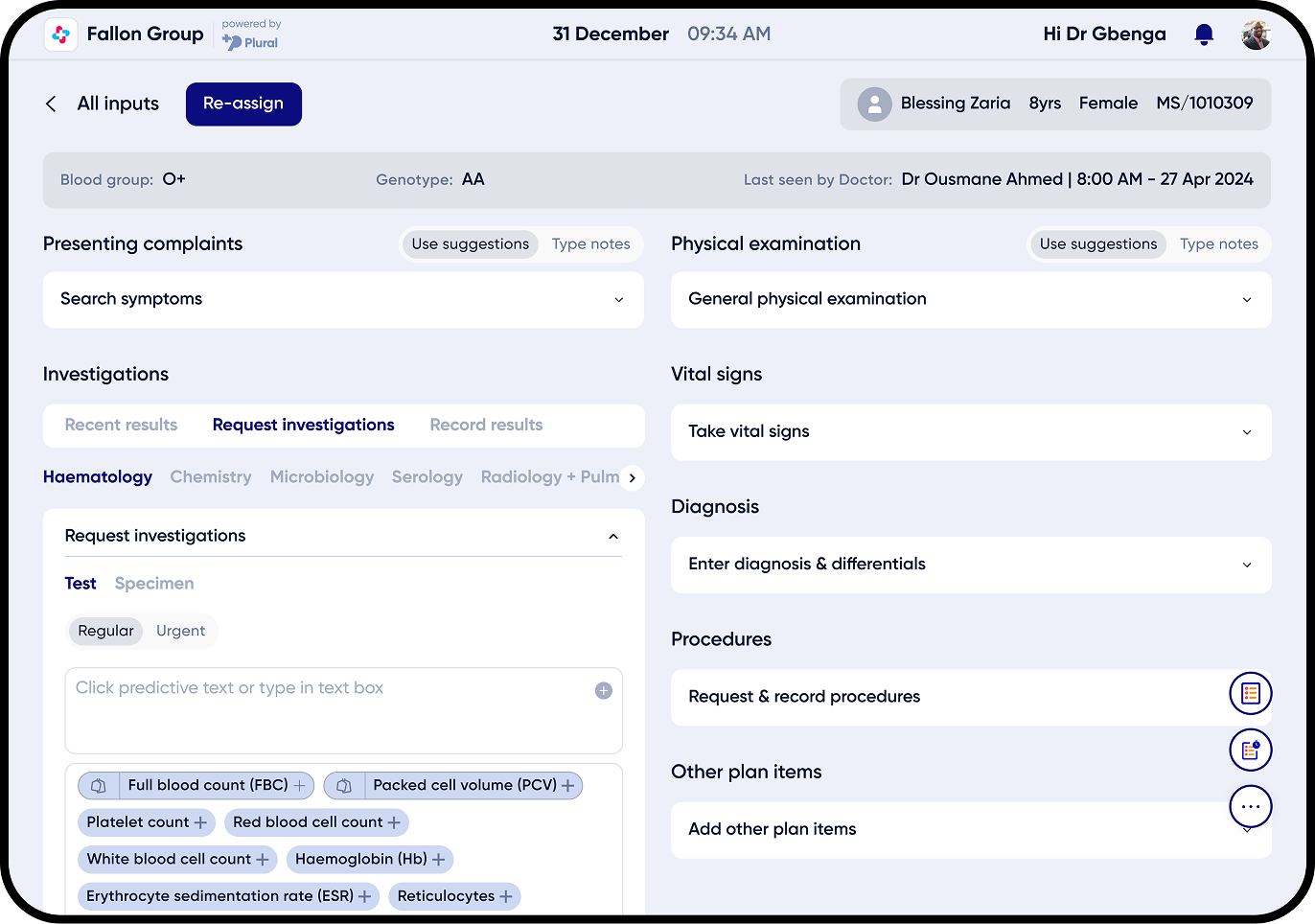The width and height of the screenshot is (1315, 924).
Task: Click the organ icon on Full blood count chip
Action: point(98,785)
